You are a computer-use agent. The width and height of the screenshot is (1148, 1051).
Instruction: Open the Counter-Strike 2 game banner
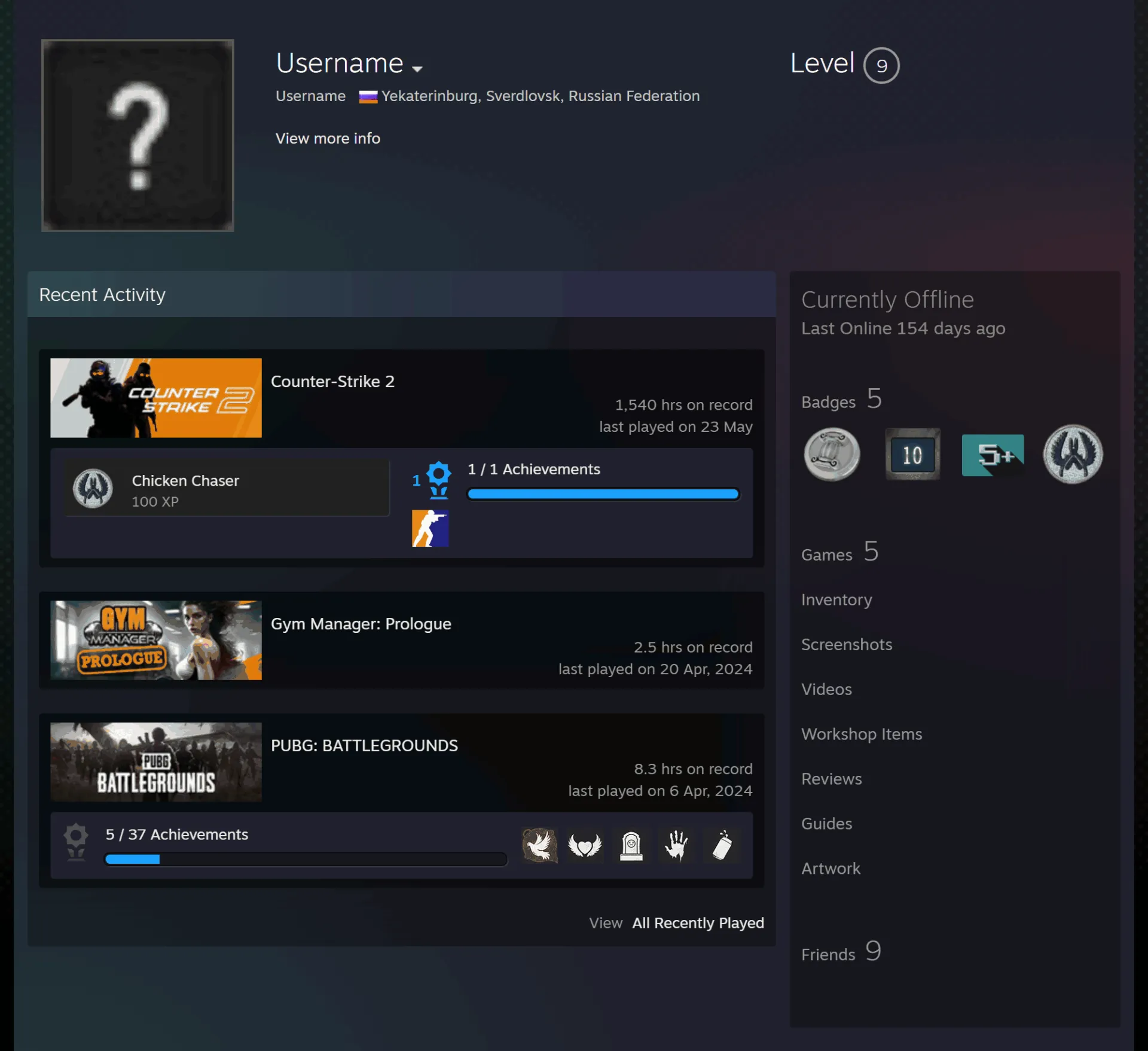[x=156, y=398]
